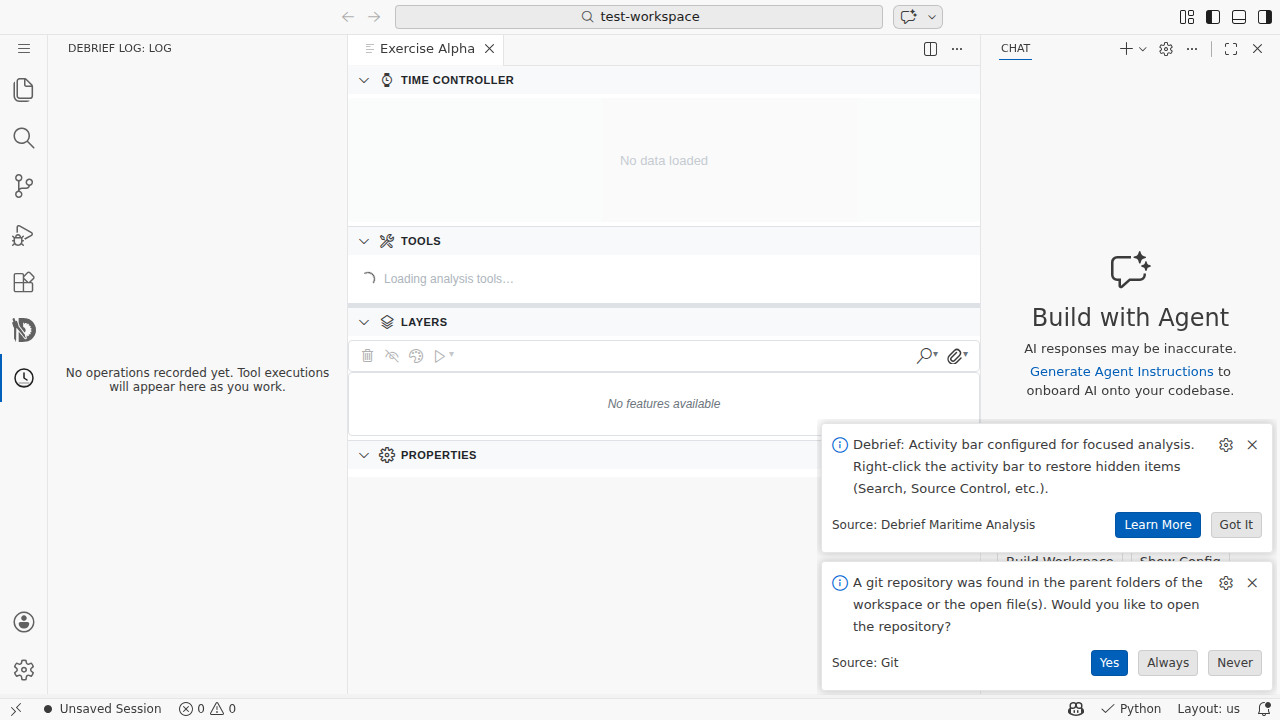
Task: Collapse the TIME CONTROLLER section
Action: [x=364, y=80]
